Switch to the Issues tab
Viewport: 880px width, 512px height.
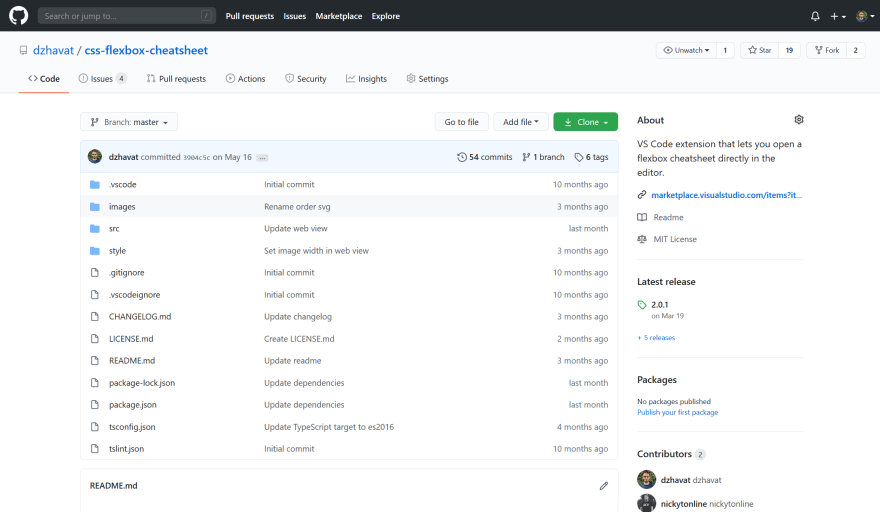102,79
